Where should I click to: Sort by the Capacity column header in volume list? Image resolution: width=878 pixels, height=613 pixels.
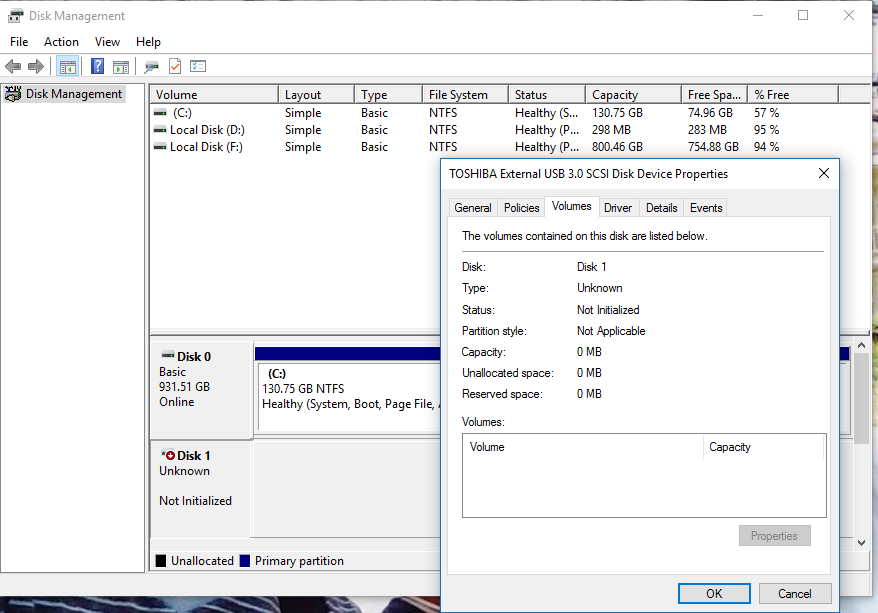(x=634, y=95)
